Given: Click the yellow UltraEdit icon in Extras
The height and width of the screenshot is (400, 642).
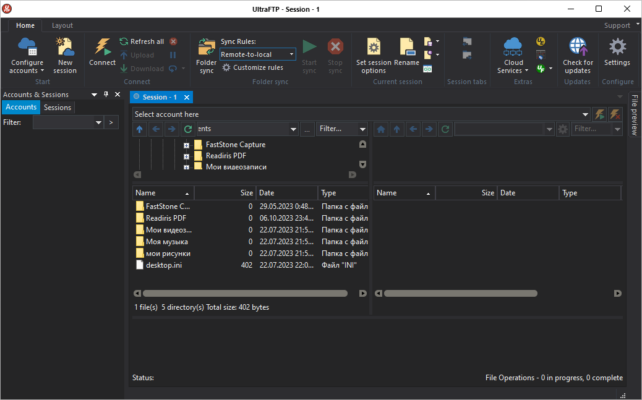Looking at the screenshot, I should point(540,41).
